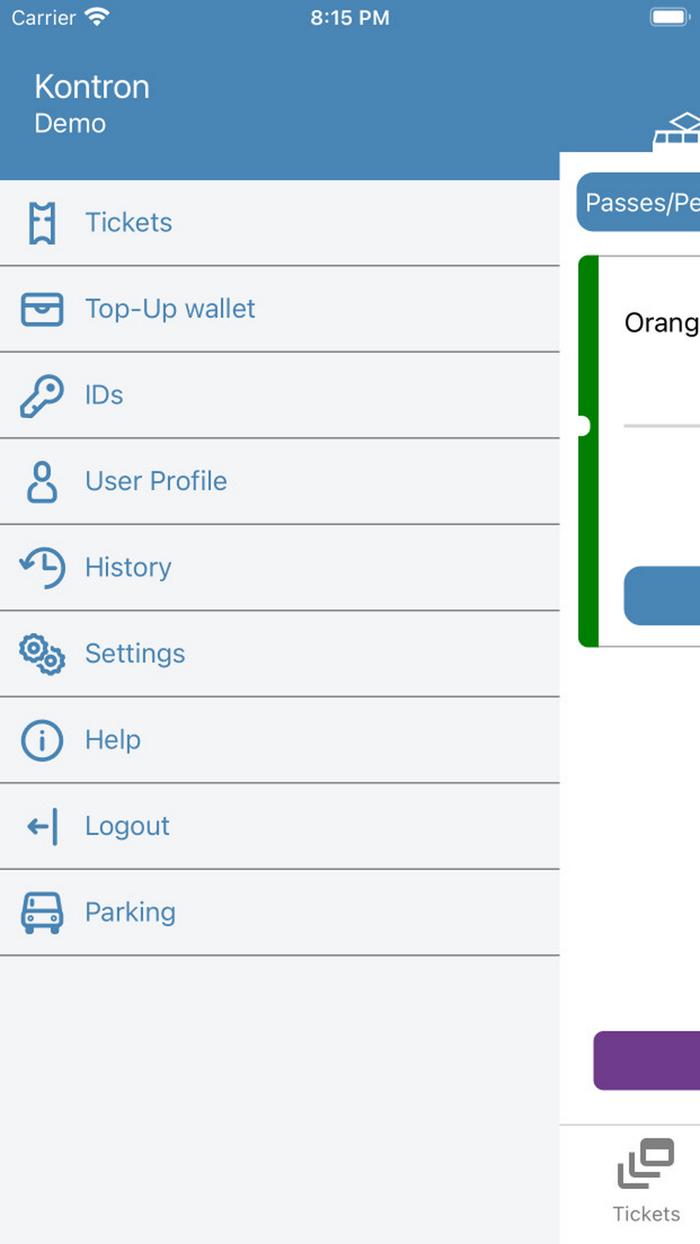Go to User Profile

coord(156,481)
